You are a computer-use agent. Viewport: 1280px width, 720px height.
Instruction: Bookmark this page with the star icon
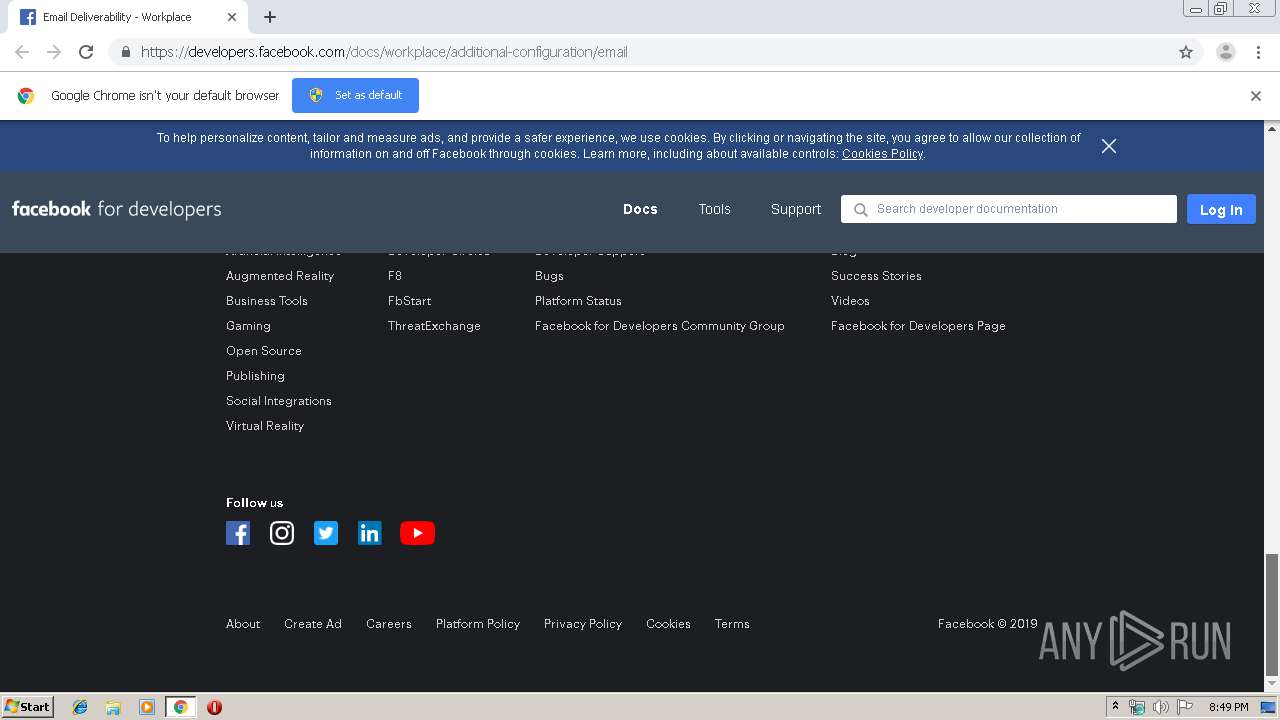tap(1186, 52)
